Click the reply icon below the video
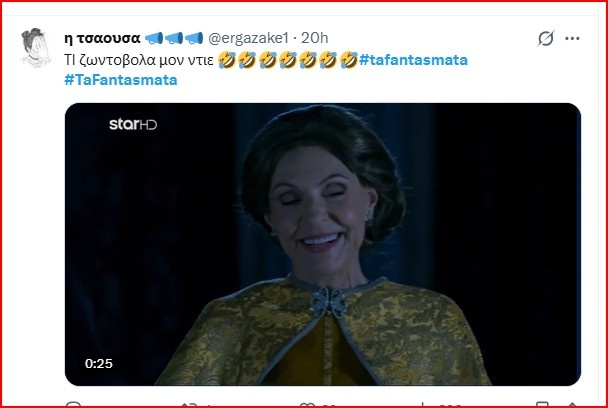The height and width of the screenshot is (408, 608). click(x=73, y=405)
